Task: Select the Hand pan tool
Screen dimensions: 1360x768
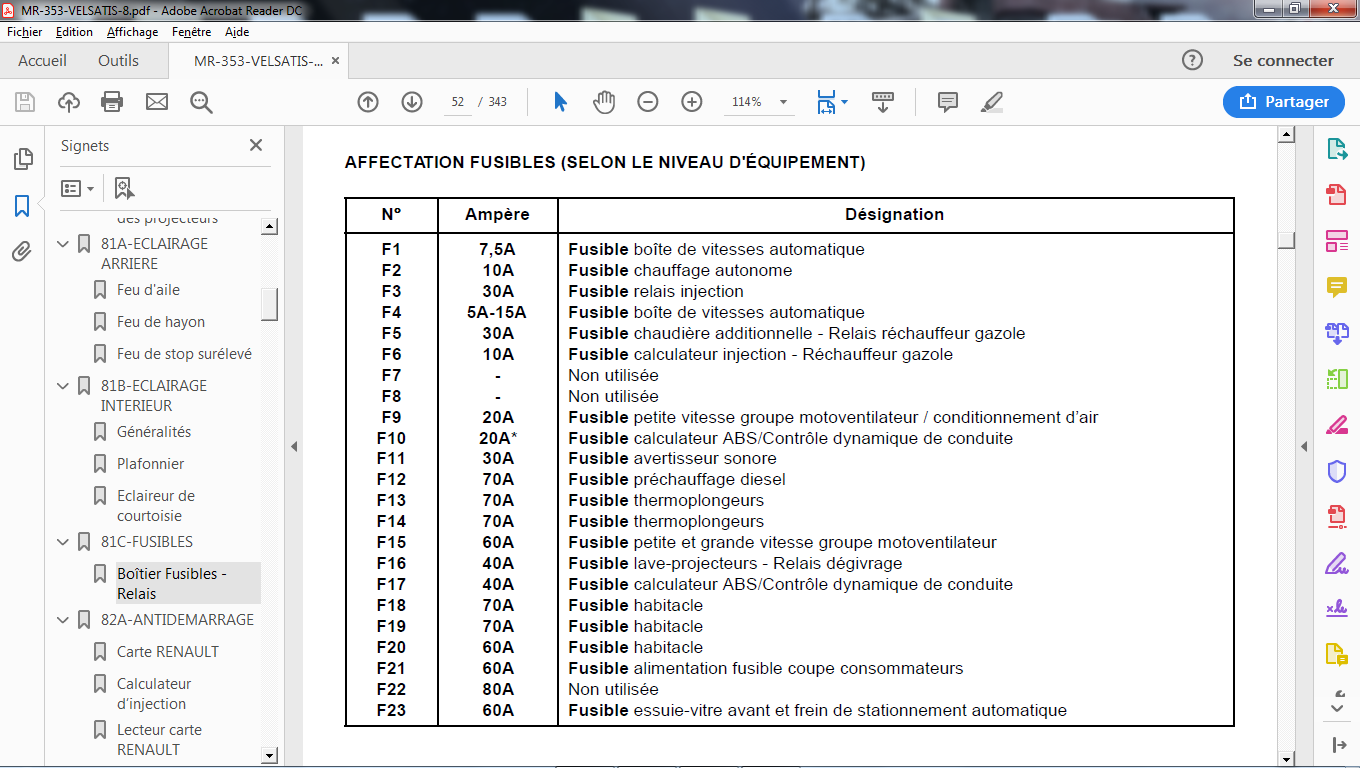Action: (604, 102)
